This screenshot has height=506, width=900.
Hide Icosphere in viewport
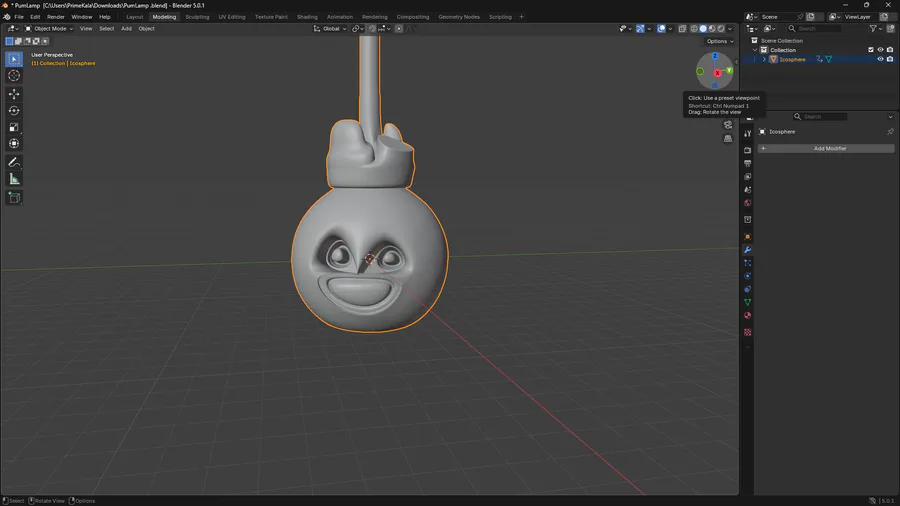coord(880,59)
